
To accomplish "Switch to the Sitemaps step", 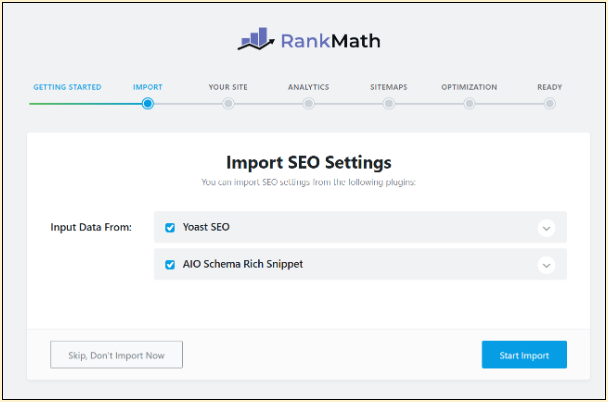I will click(x=389, y=87).
